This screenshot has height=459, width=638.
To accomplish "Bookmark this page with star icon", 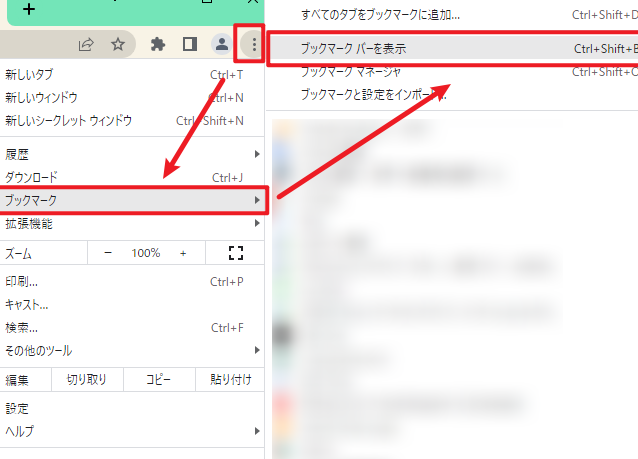I will coord(118,44).
